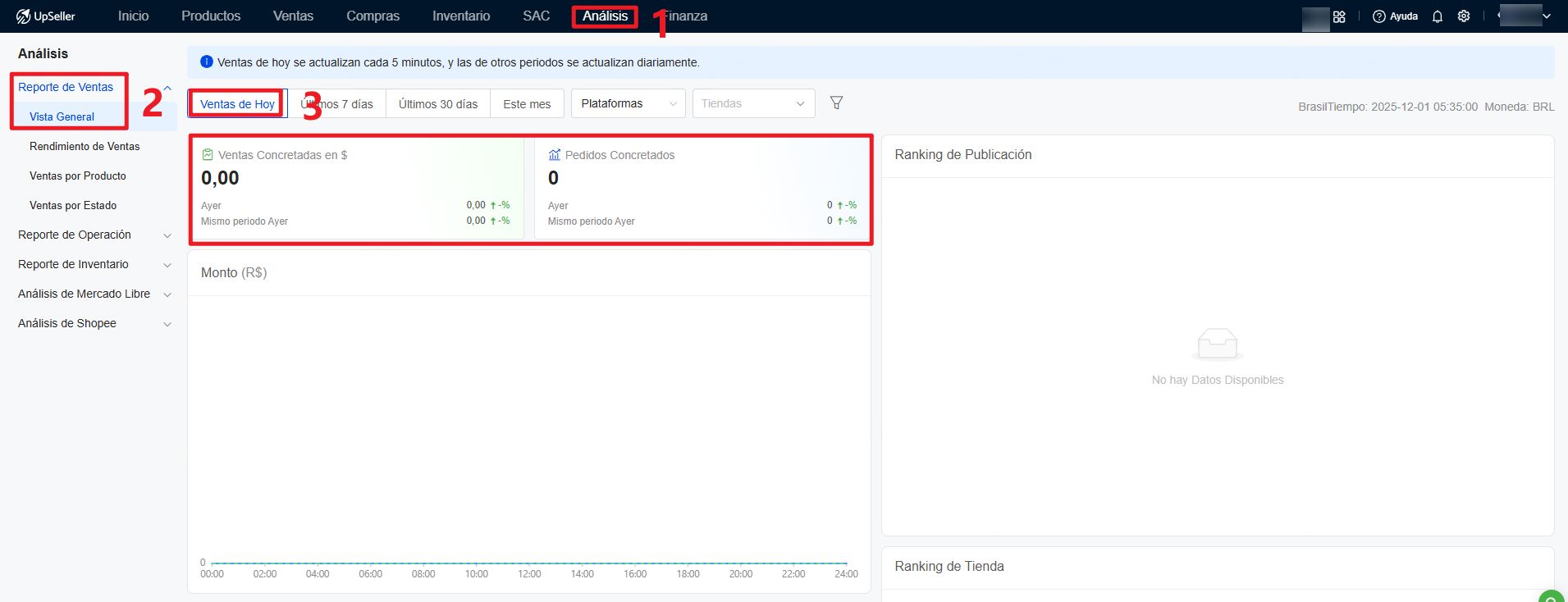The height and width of the screenshot is (602, 1568).
Task: Go to Rendimiento de Ventas report
Action: point(85,146)
